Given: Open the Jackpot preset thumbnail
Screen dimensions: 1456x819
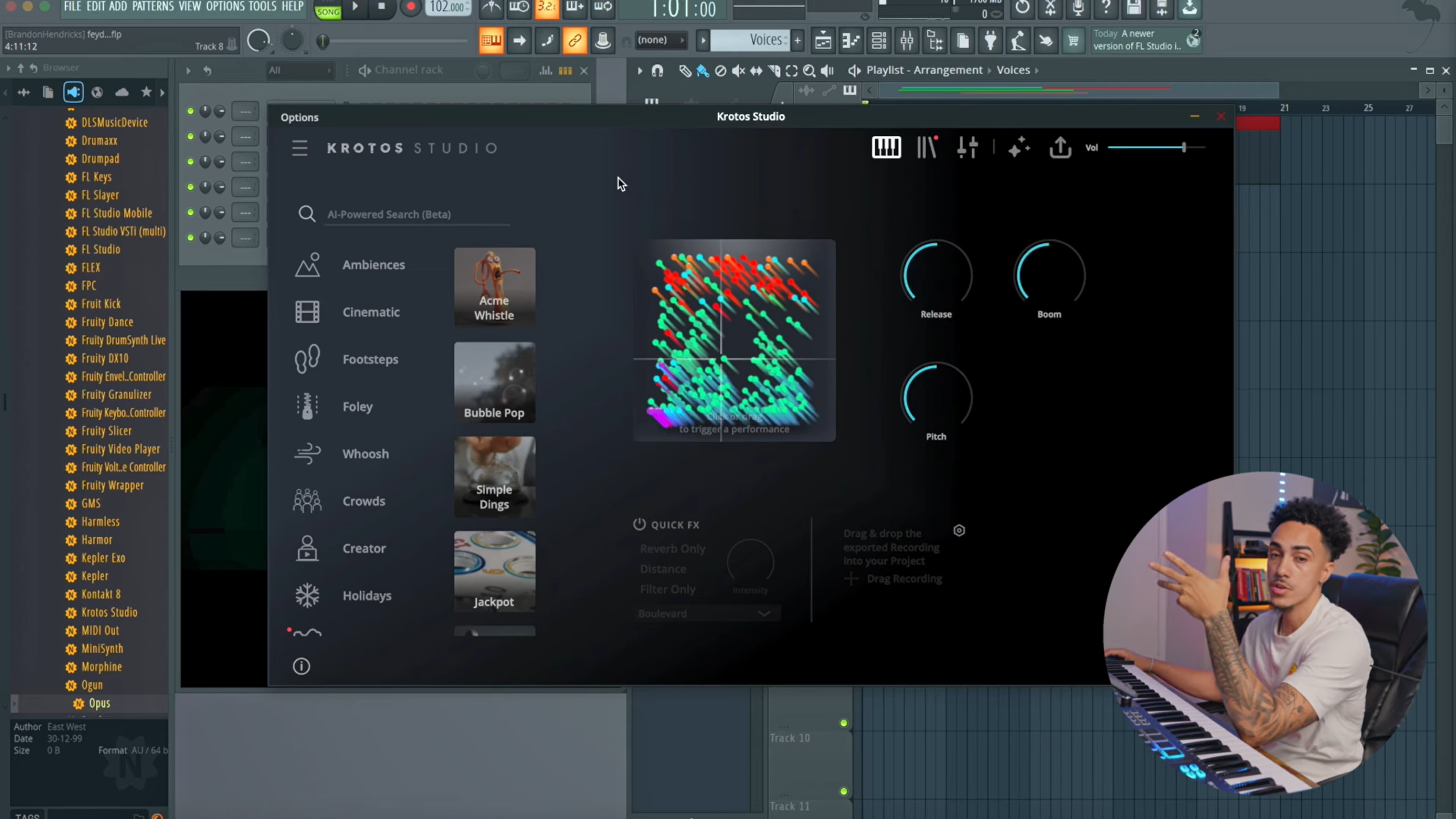Looking at the screenshot, I should point(495,571).
